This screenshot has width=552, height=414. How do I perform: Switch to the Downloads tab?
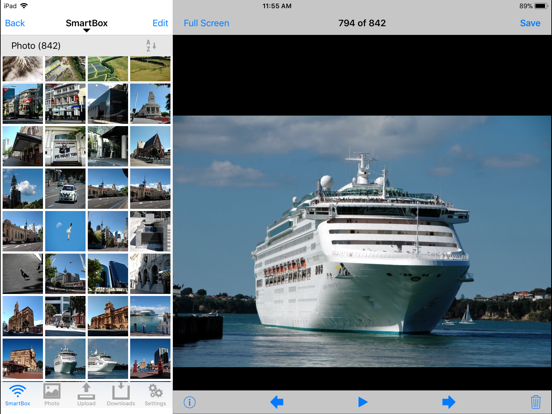(121, 395)
